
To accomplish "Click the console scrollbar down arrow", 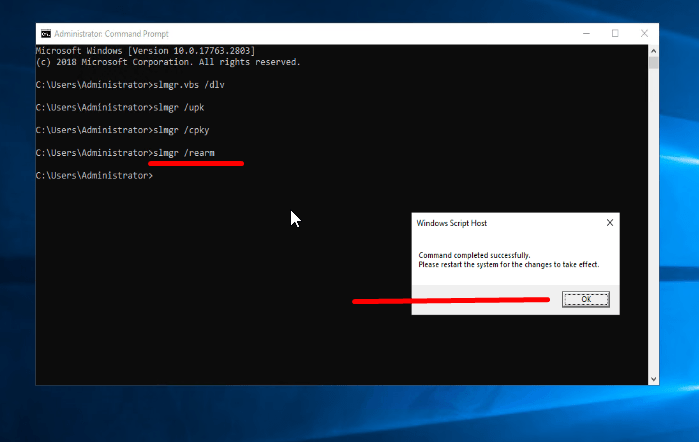I will (x=653, y=378).
